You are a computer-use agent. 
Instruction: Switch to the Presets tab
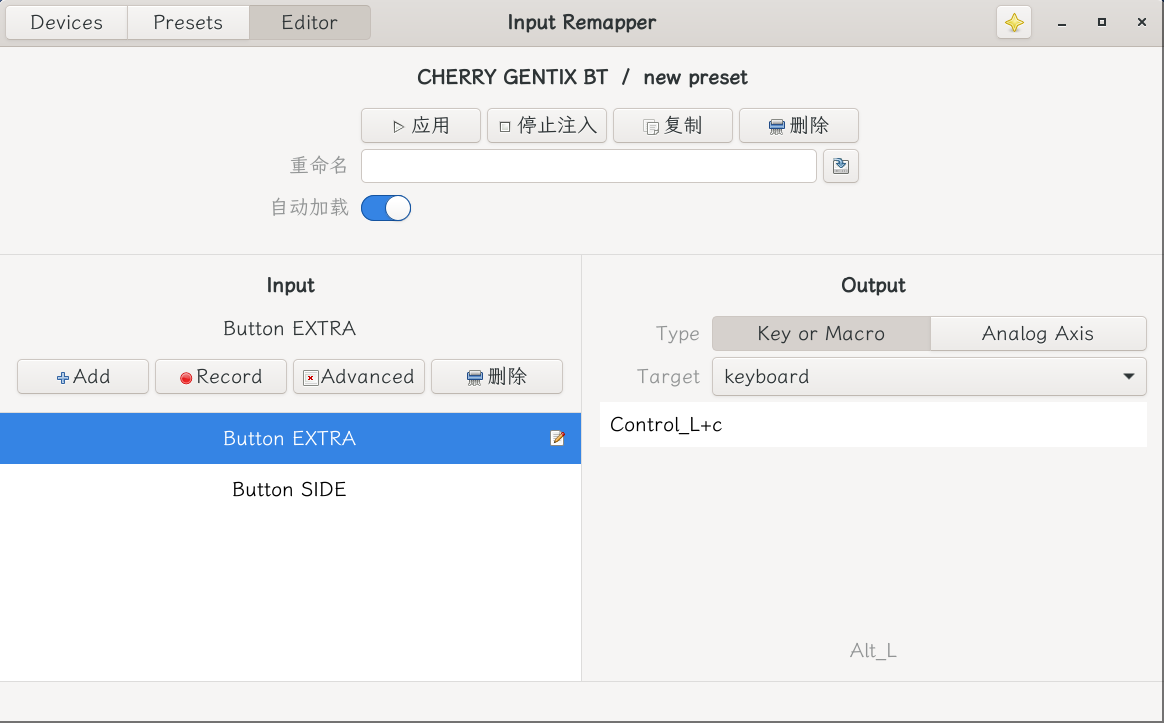(x=188, y=22)
